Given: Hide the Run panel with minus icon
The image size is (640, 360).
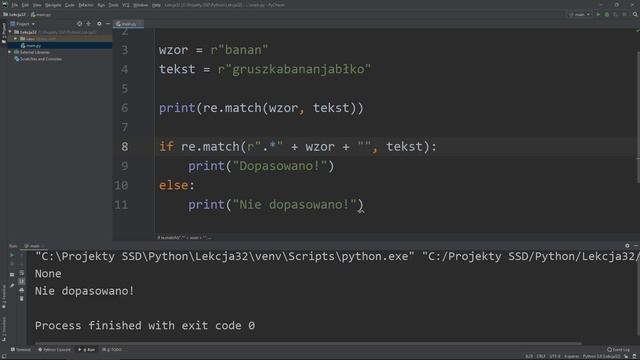Looking at the screenshot, I should coord(636,245).
